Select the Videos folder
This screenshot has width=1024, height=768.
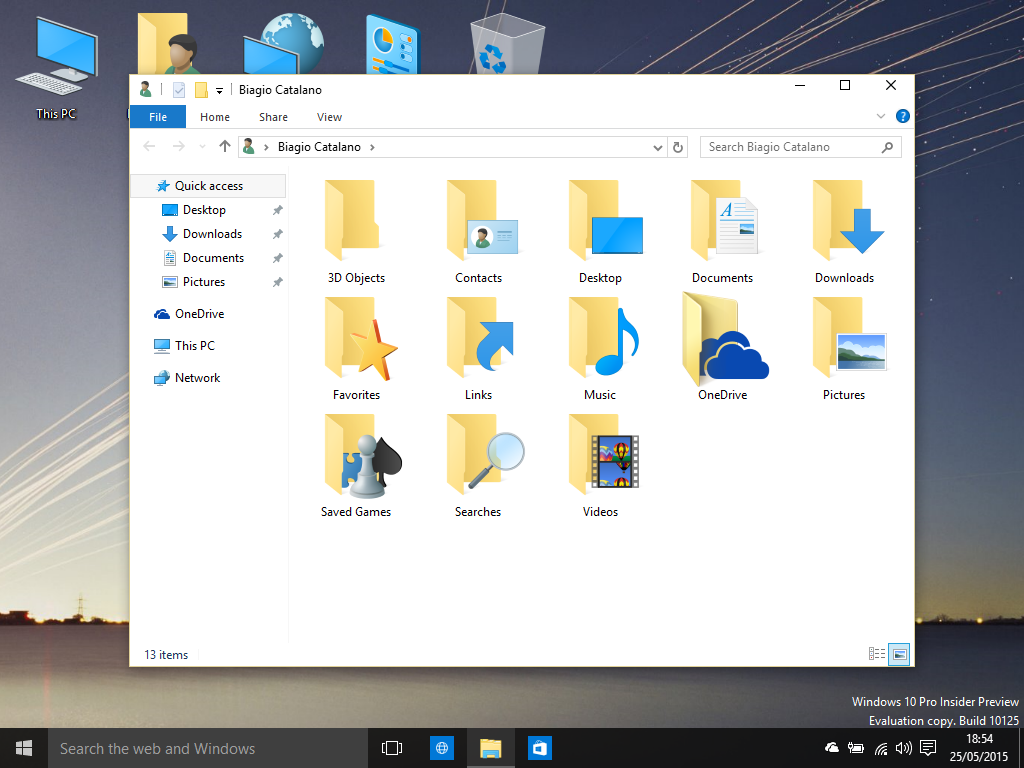click(600, 466)
